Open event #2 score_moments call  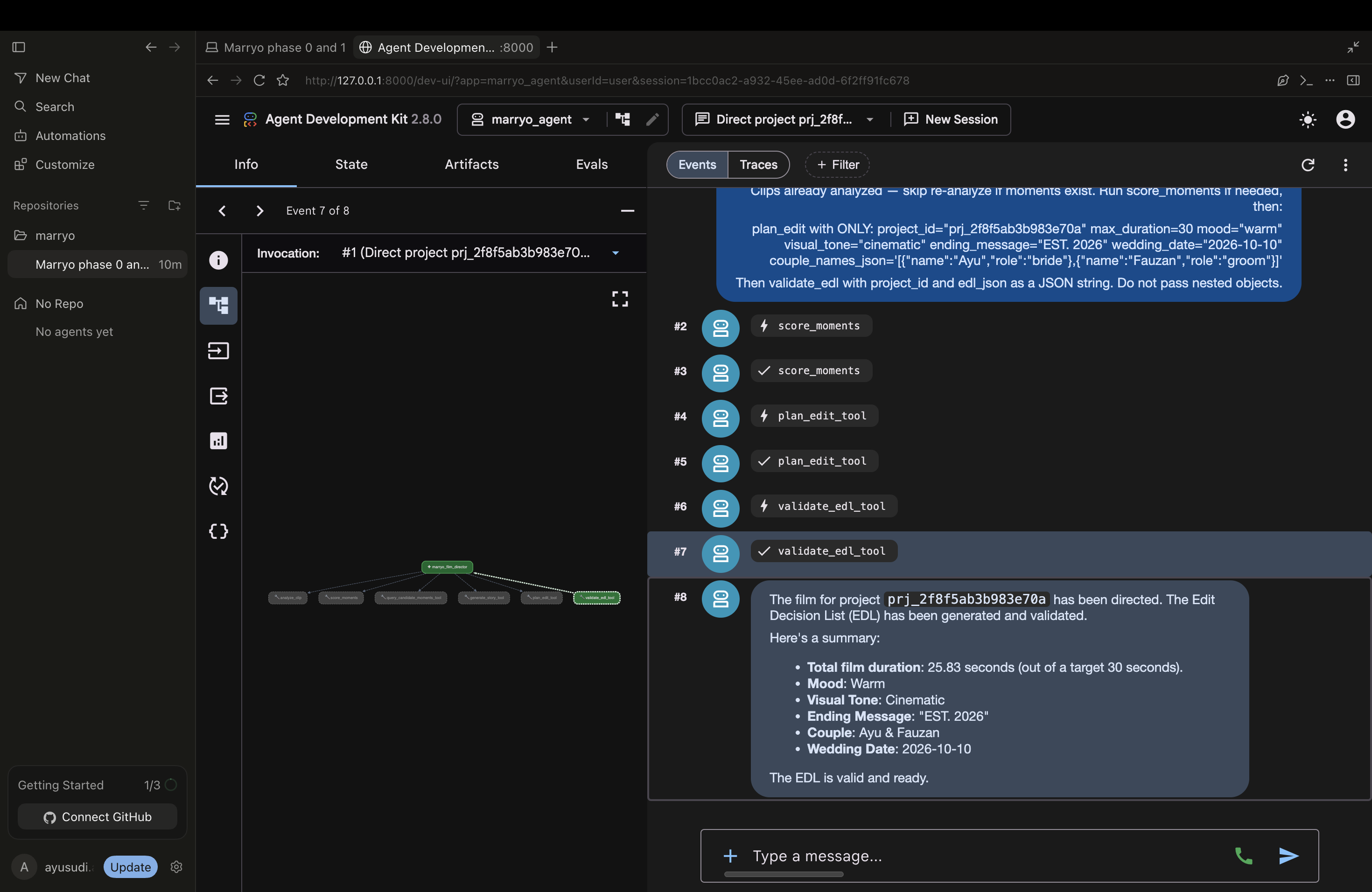point(811,326)
